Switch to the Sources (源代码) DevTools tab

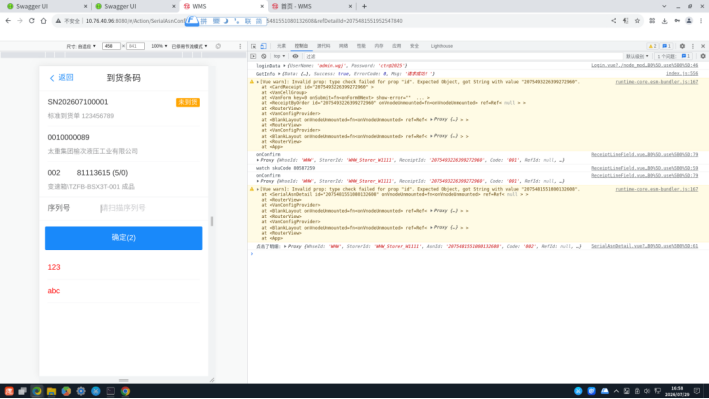(323, 46)
